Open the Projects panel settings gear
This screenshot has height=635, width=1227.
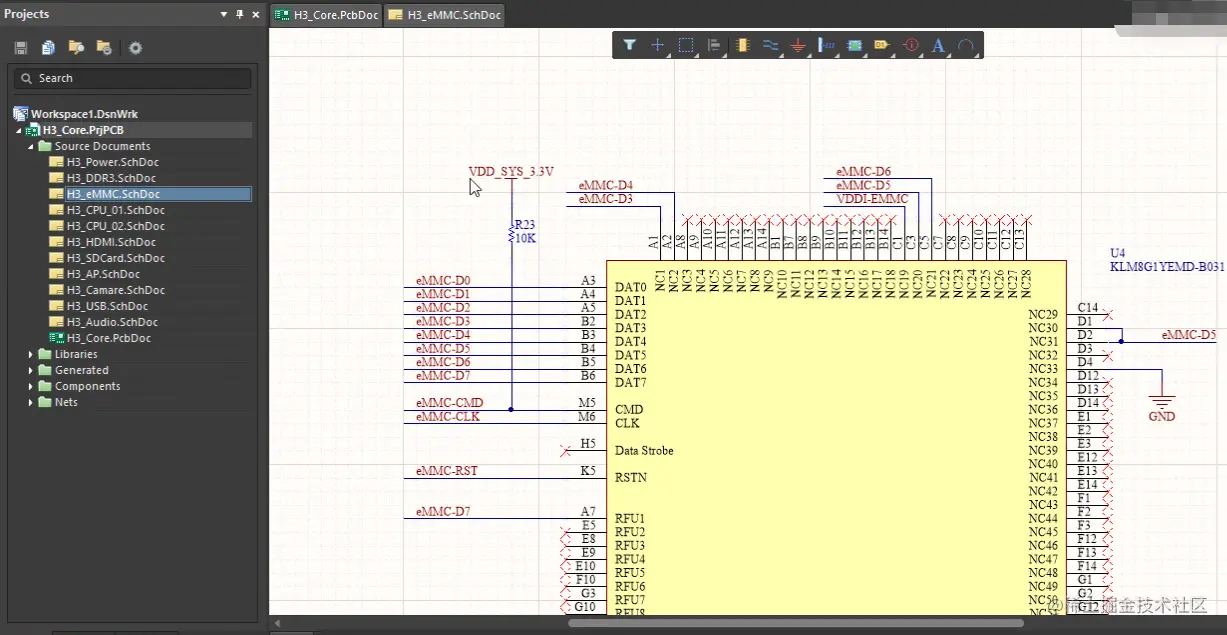(x=136, y=48)
